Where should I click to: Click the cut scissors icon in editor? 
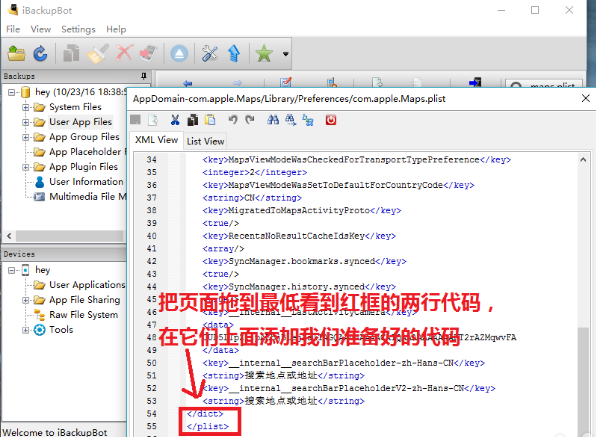point(175,120)
